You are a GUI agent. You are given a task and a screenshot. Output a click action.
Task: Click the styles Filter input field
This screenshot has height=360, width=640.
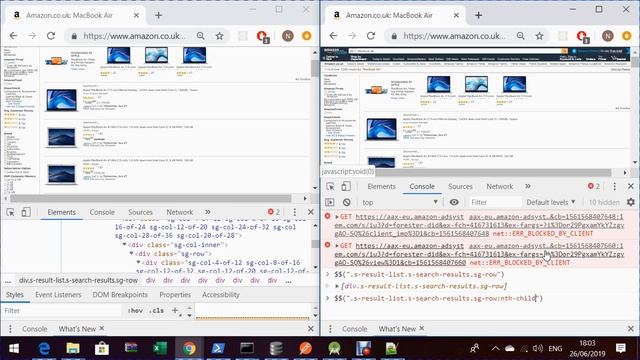61,311
